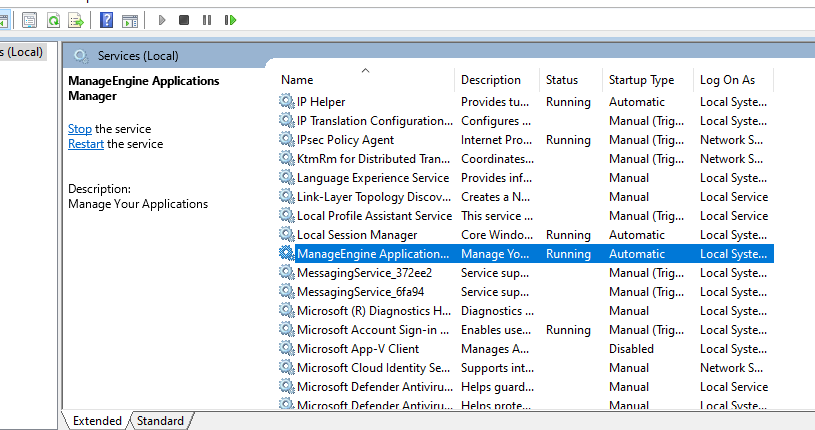Screen dimensions: 815x430
Task: Click the 'Core Windo...' description cell
Action: [x=497, y=235]
